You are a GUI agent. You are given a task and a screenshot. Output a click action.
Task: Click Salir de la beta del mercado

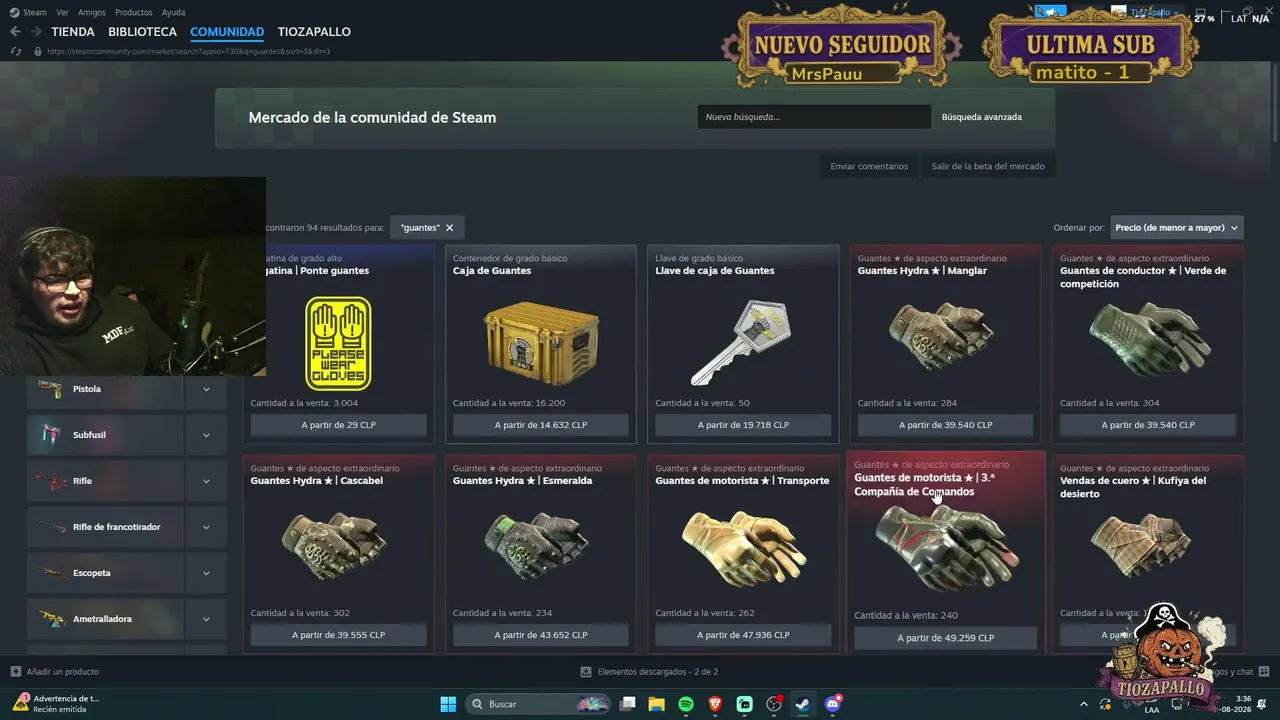click(x=988, y=166)
